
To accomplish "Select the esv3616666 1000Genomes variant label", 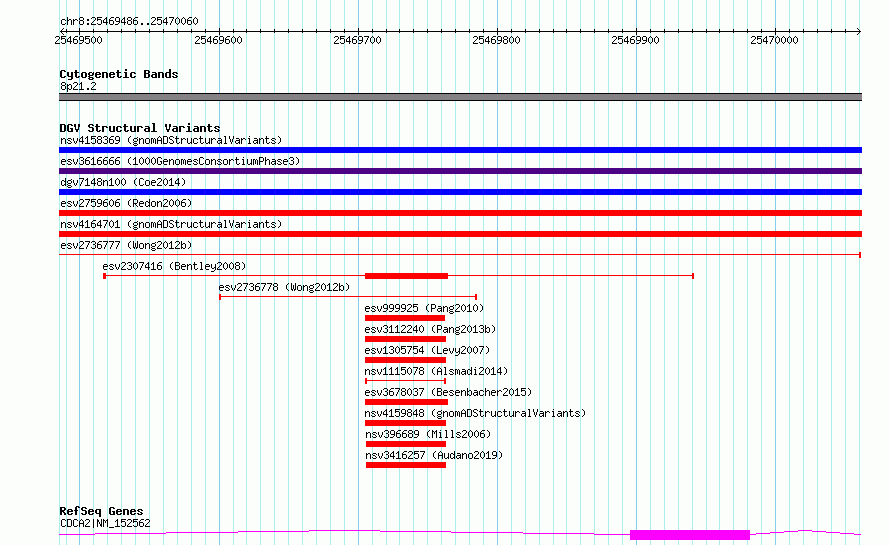I will coord(180,161).
